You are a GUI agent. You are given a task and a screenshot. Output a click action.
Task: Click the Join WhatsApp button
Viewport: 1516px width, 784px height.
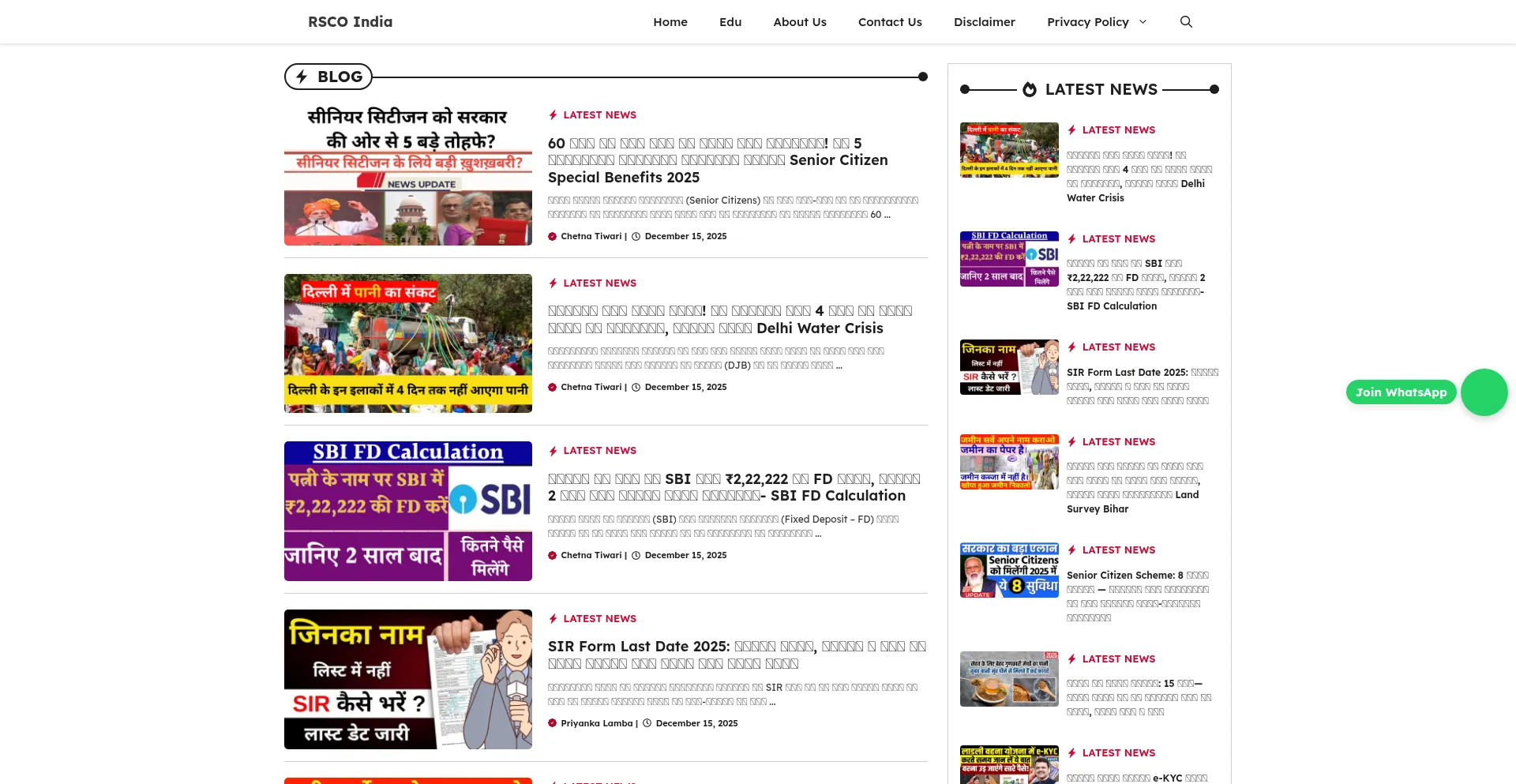click(1401, 392)
